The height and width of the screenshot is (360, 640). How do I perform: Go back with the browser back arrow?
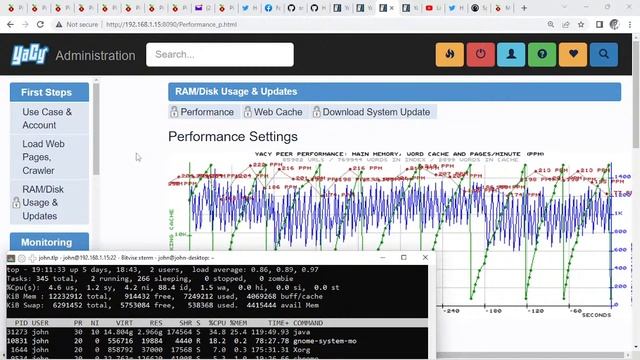coord(11,24)
